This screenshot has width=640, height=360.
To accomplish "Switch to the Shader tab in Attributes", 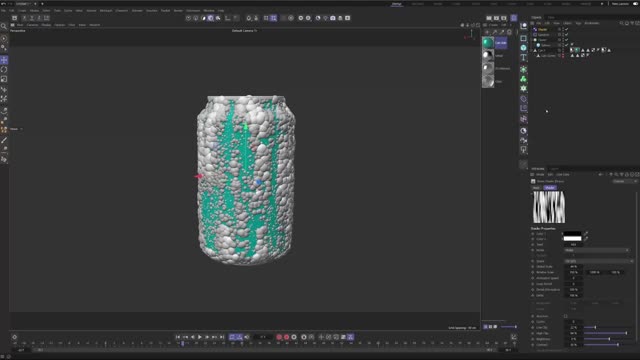I will coord(550,188).
